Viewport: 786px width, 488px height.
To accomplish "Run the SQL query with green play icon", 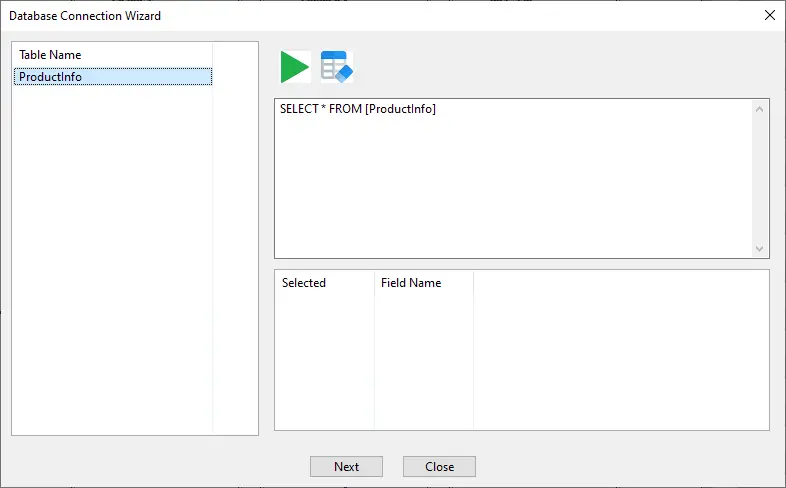I will pos(295,67).
